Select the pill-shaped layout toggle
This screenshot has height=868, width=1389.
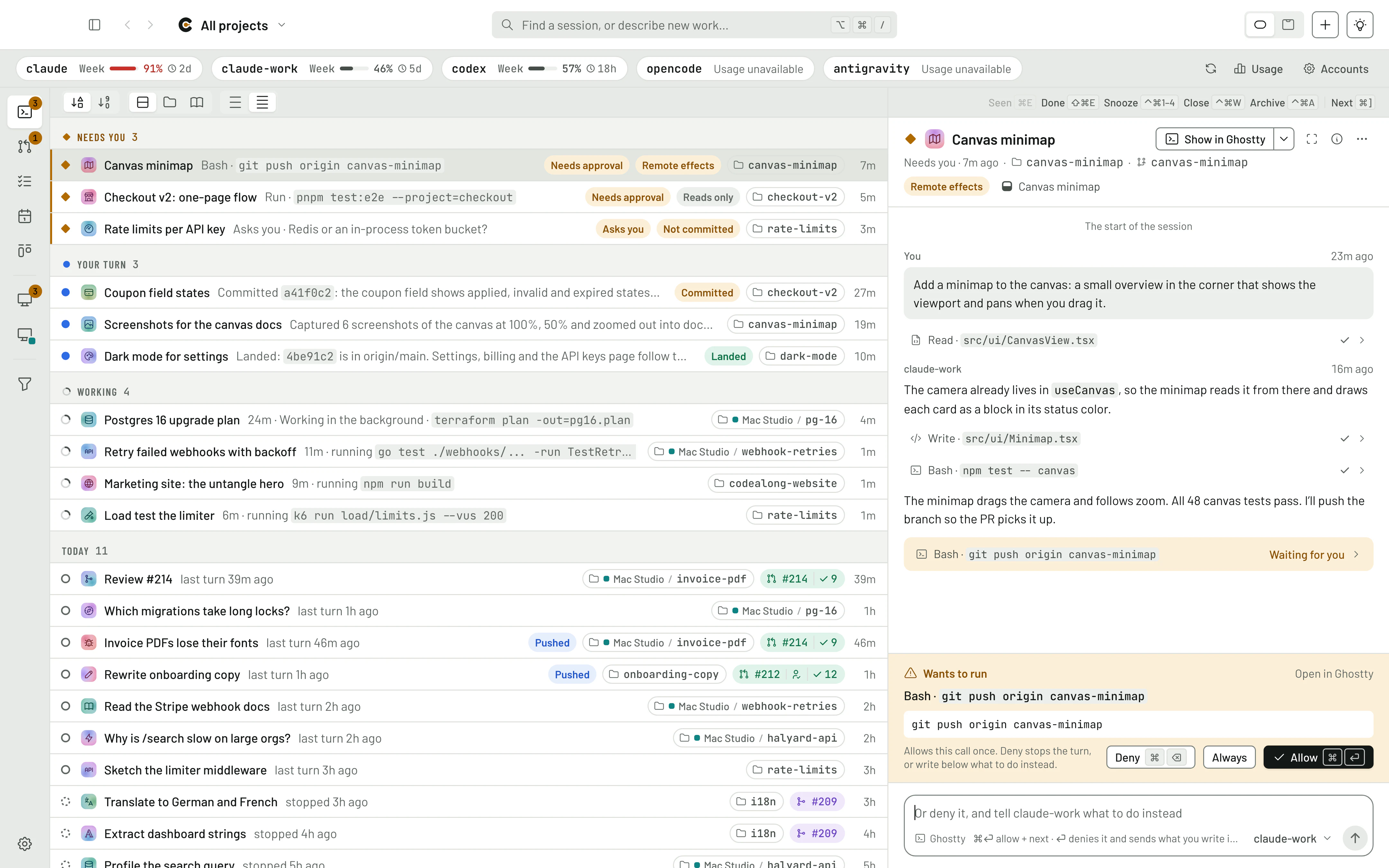[x=1260, y=25]
